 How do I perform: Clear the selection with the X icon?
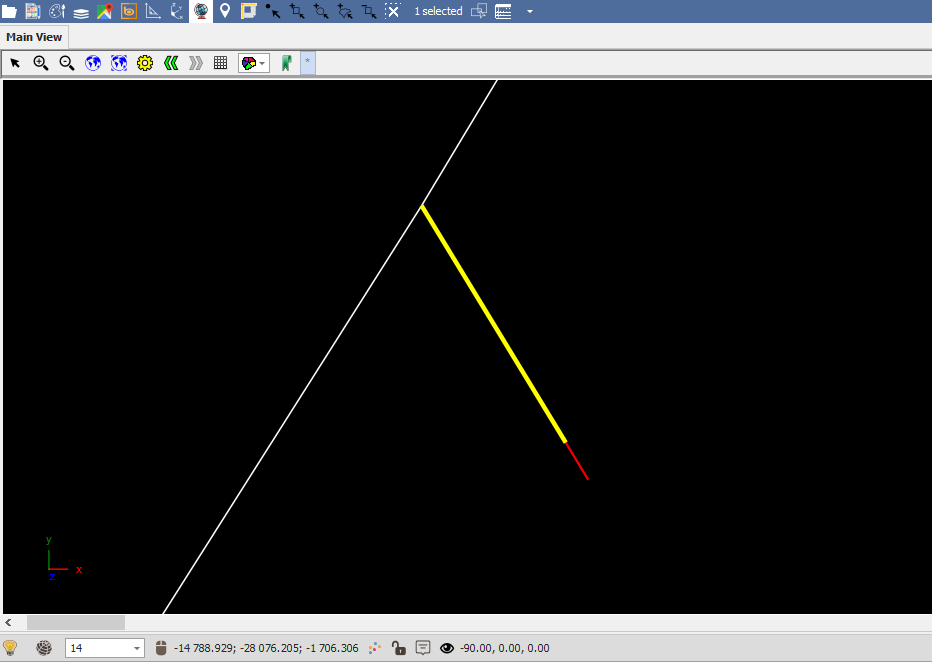[x=393, y=12]
